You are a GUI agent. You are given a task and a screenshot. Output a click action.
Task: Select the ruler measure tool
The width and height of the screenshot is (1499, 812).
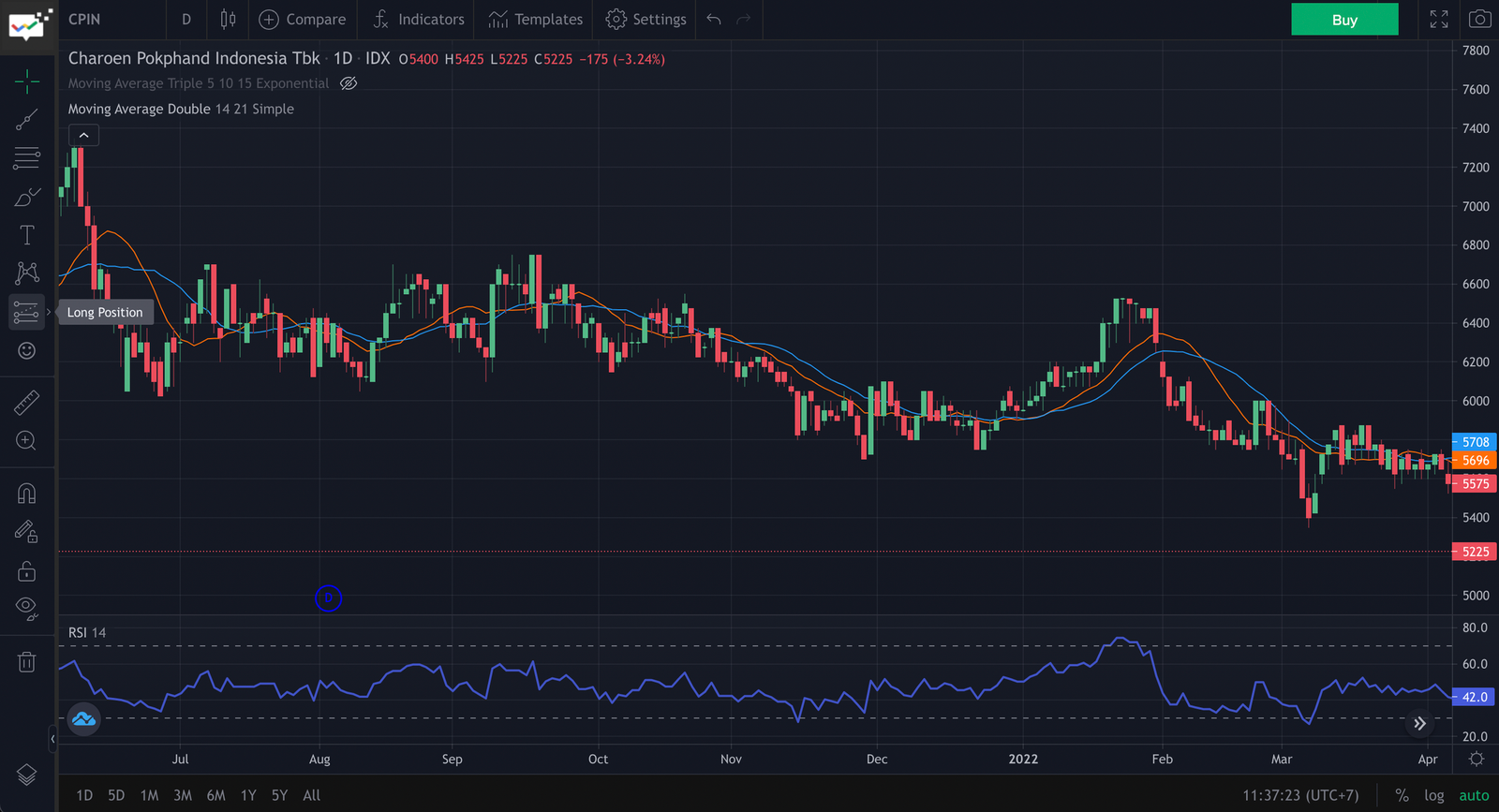27,402
